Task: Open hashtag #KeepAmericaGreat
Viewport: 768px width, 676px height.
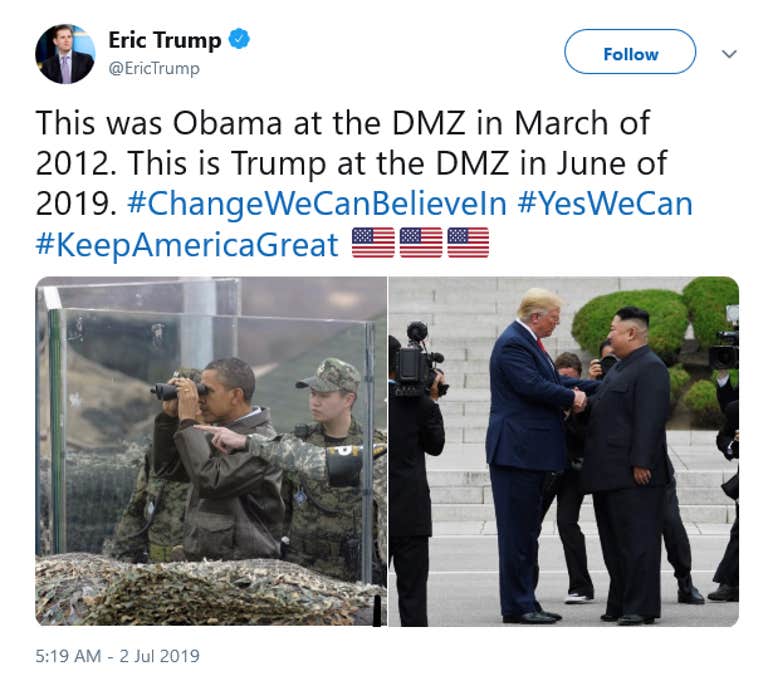Action: tap(187, 244)
